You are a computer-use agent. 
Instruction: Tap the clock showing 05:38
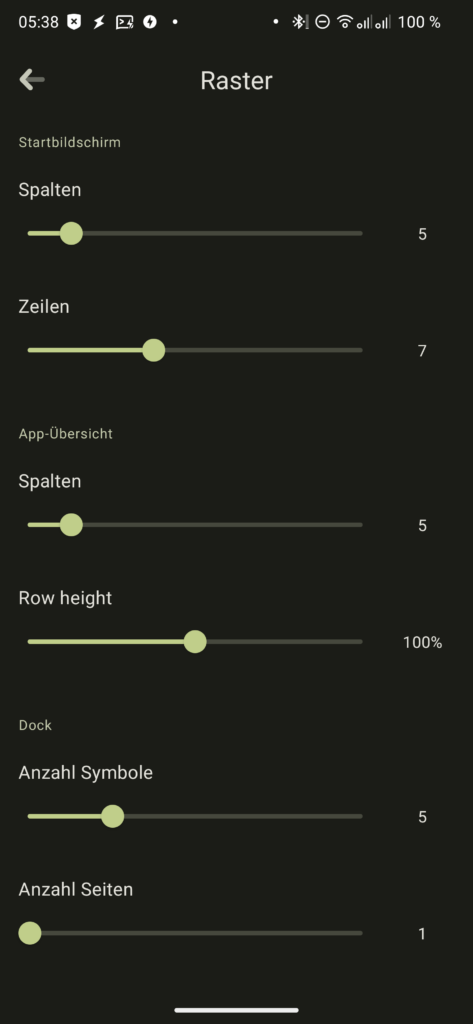coord(39,22)
